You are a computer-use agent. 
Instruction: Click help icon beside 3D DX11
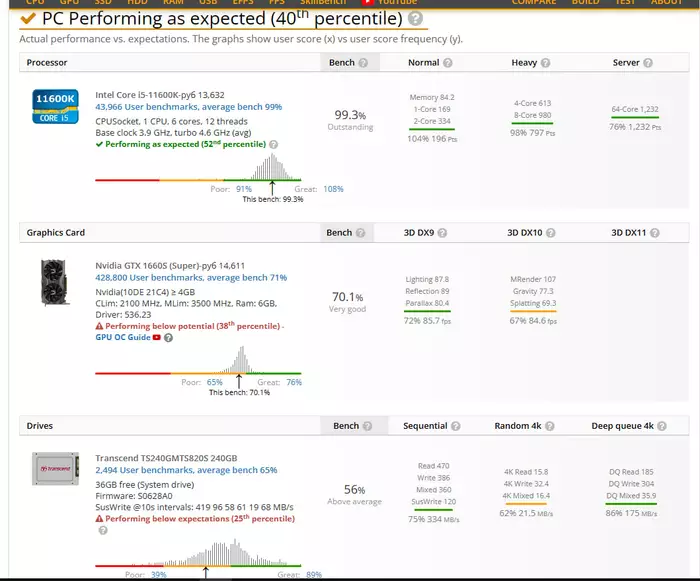[655, 233]
